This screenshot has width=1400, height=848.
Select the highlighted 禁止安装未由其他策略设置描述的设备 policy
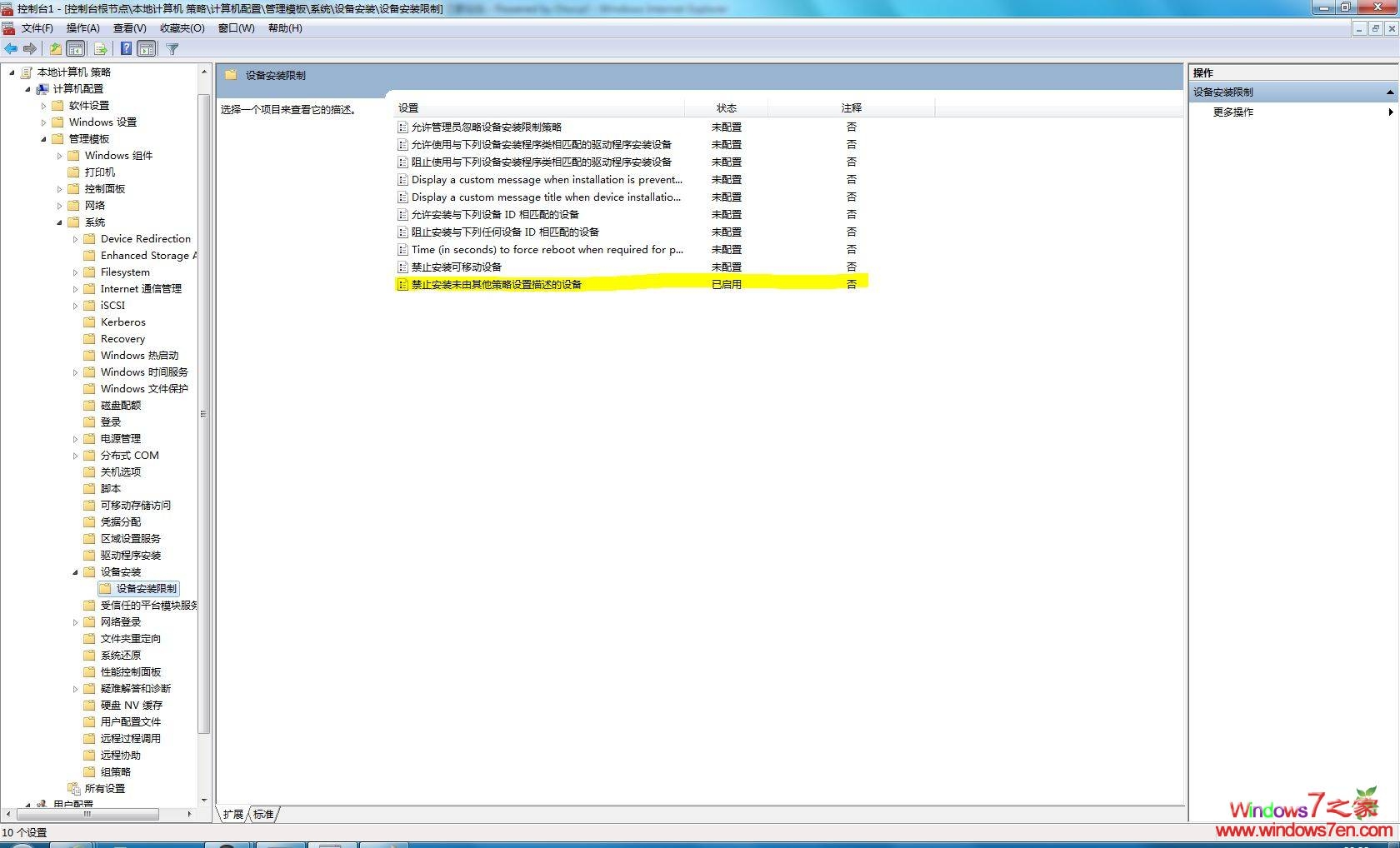[x=497, y=284]
